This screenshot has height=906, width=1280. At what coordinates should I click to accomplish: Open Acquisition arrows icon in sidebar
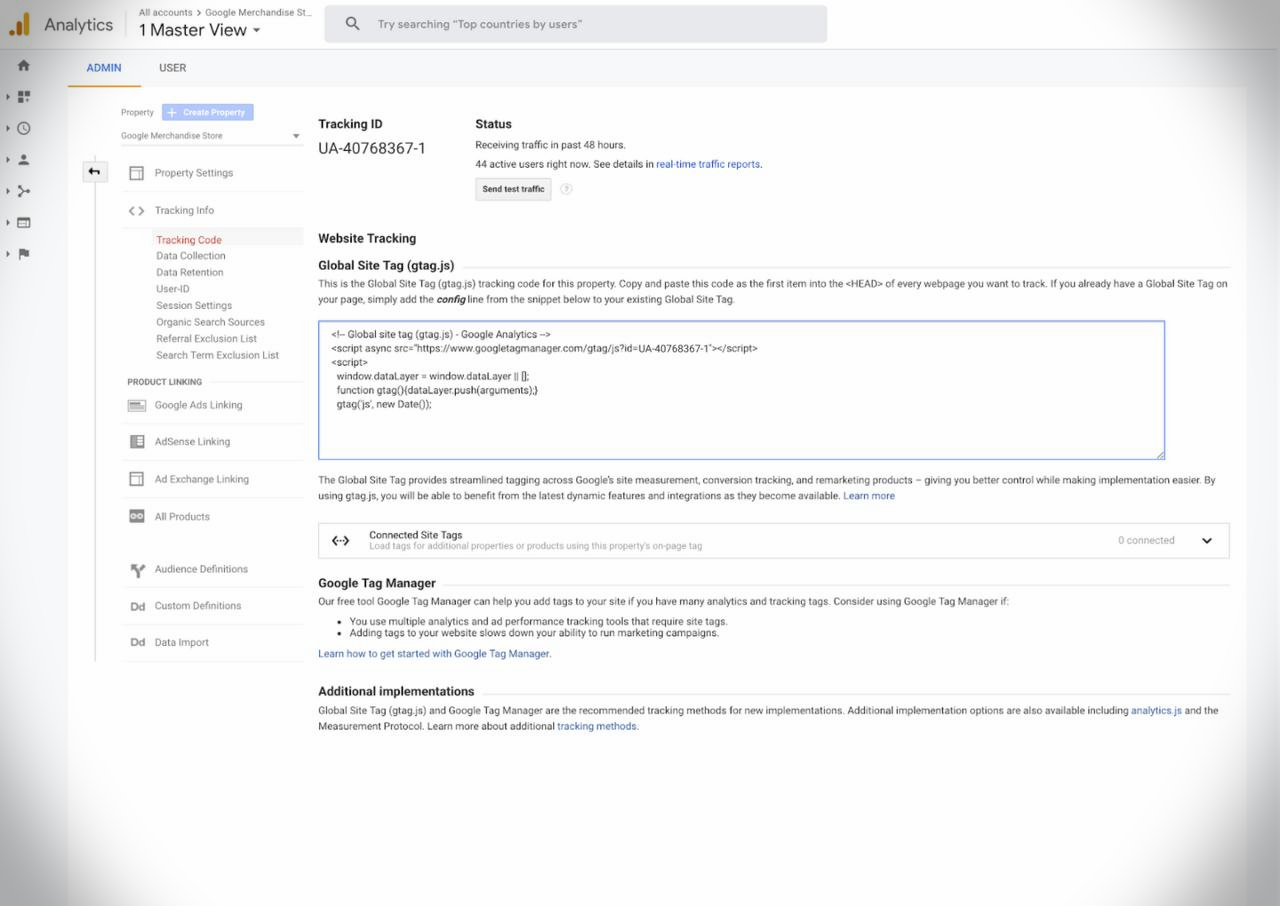[24, 191]
